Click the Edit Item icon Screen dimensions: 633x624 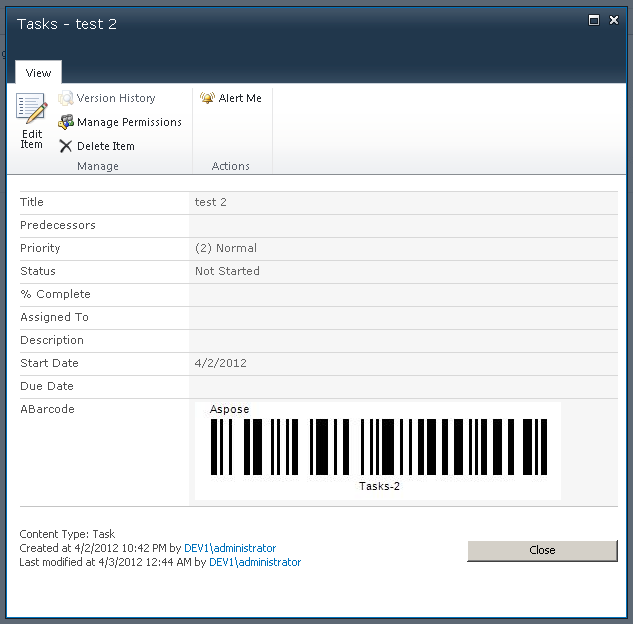(31, 110)
